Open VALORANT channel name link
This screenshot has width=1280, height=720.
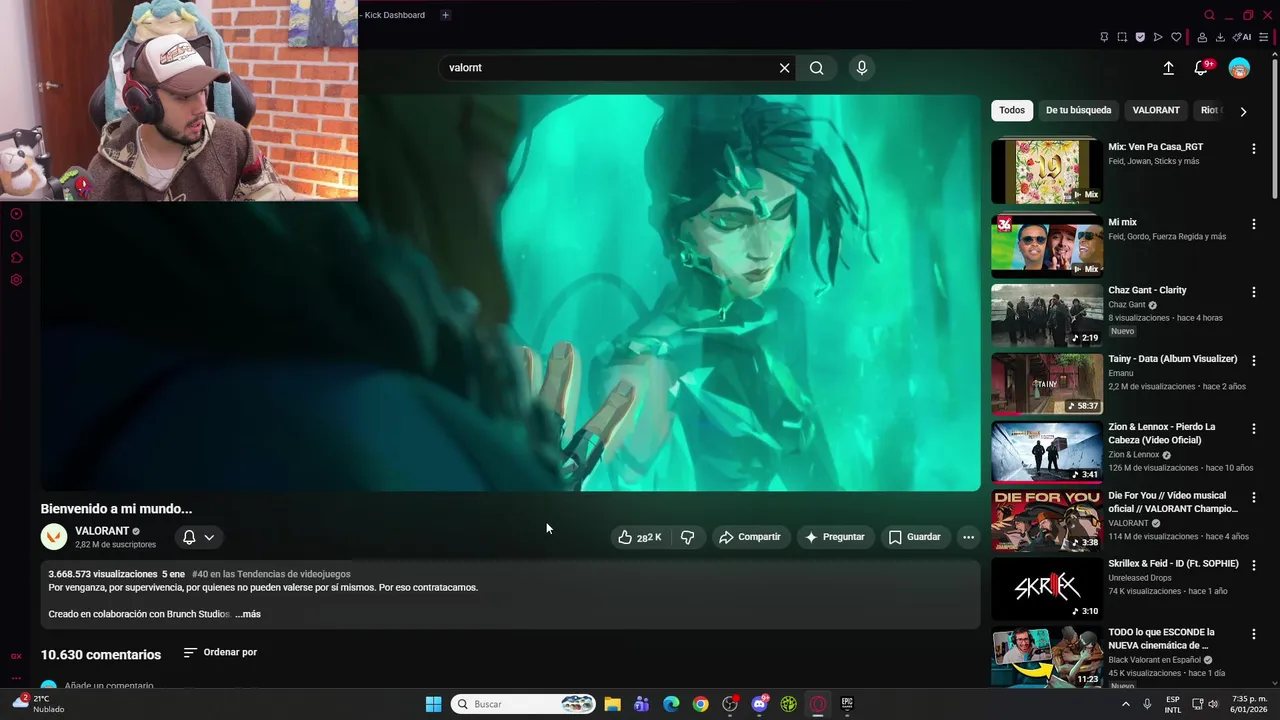tap(102, 531)
